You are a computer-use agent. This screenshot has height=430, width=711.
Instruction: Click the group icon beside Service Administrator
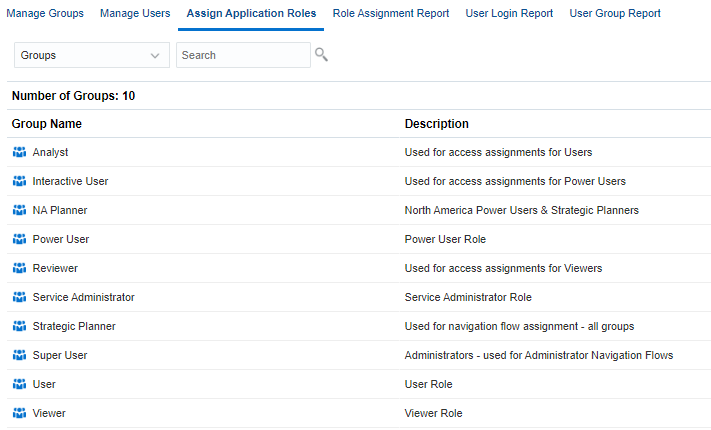tap(19, 297)
